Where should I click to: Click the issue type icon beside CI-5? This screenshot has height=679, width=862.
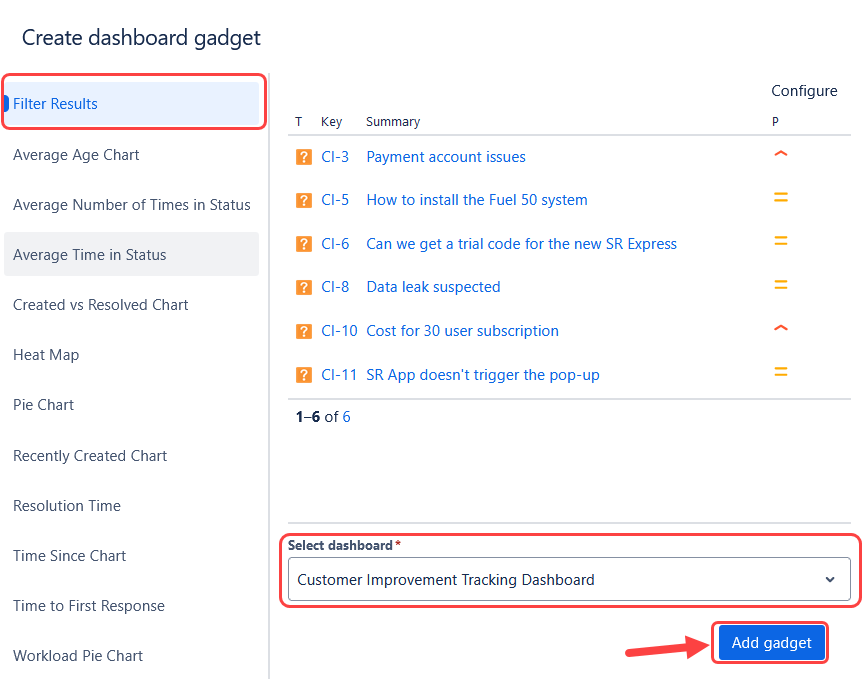click(303, 200)
